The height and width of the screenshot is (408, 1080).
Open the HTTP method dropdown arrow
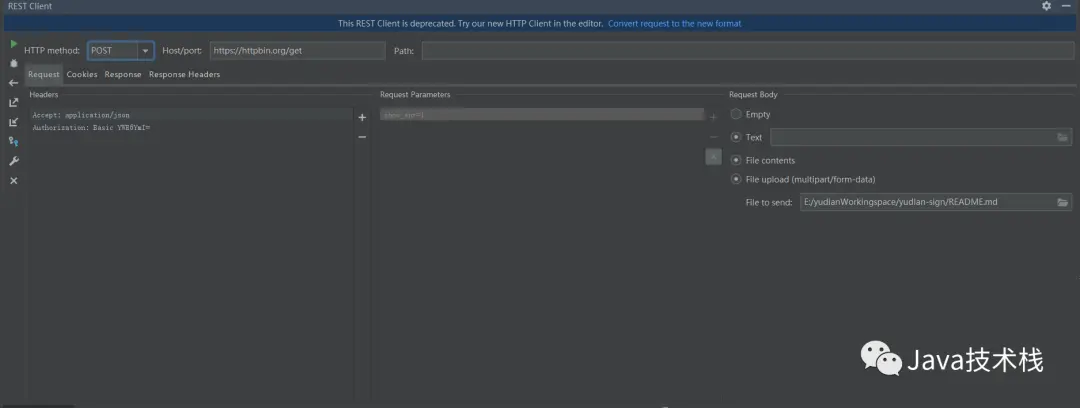(145, 51)
